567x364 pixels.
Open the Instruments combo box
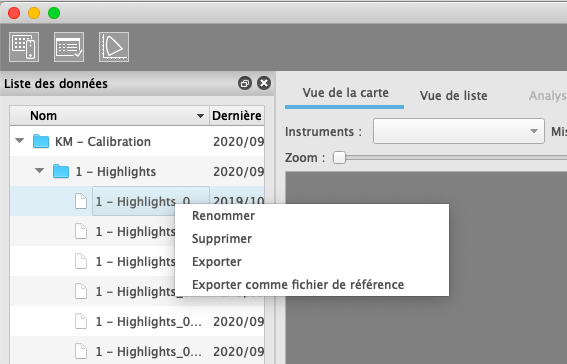point(459,131)
